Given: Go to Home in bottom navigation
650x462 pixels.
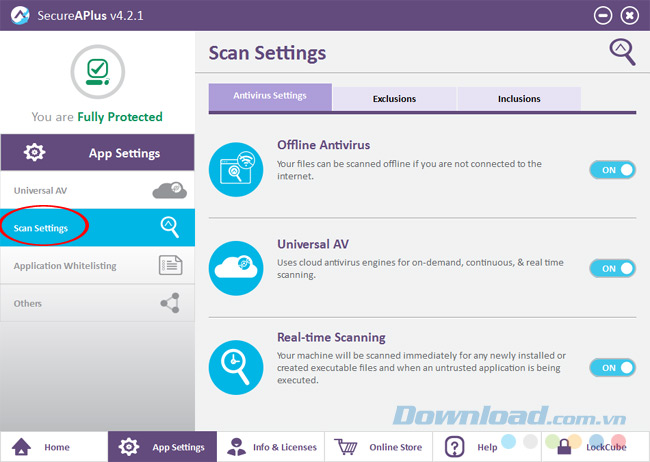Looking at the screenshot, I should pos(54,447).
